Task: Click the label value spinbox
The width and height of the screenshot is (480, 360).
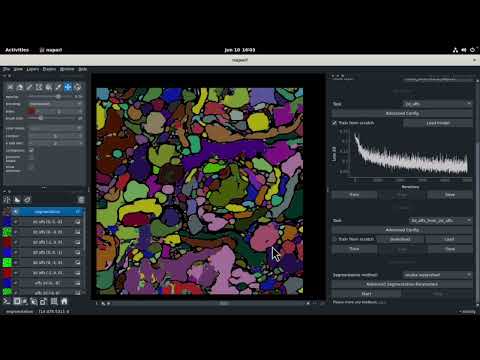Action: click(59, 111)
